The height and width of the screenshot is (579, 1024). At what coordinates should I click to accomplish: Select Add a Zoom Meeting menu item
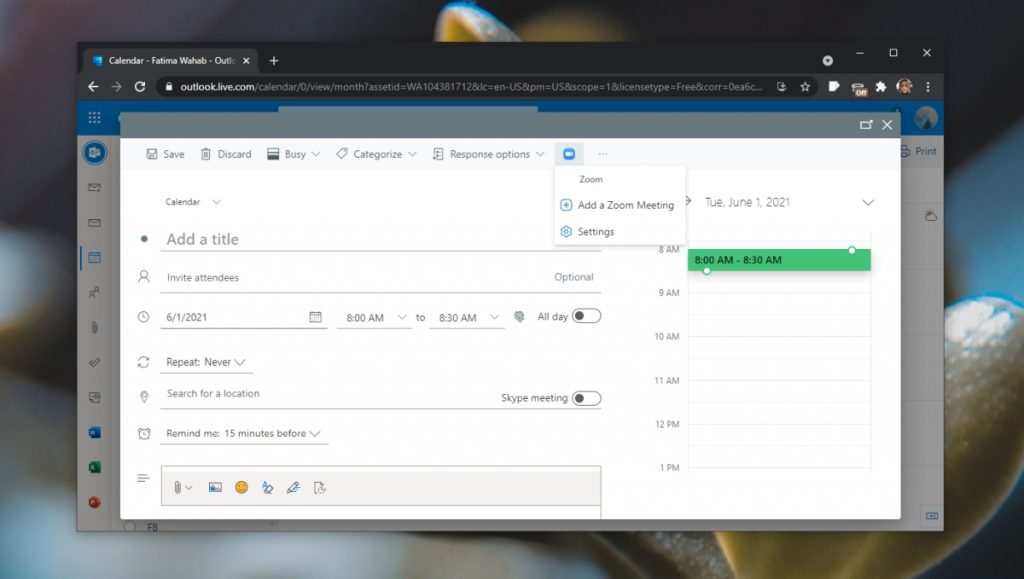click(x=625, y=205)
